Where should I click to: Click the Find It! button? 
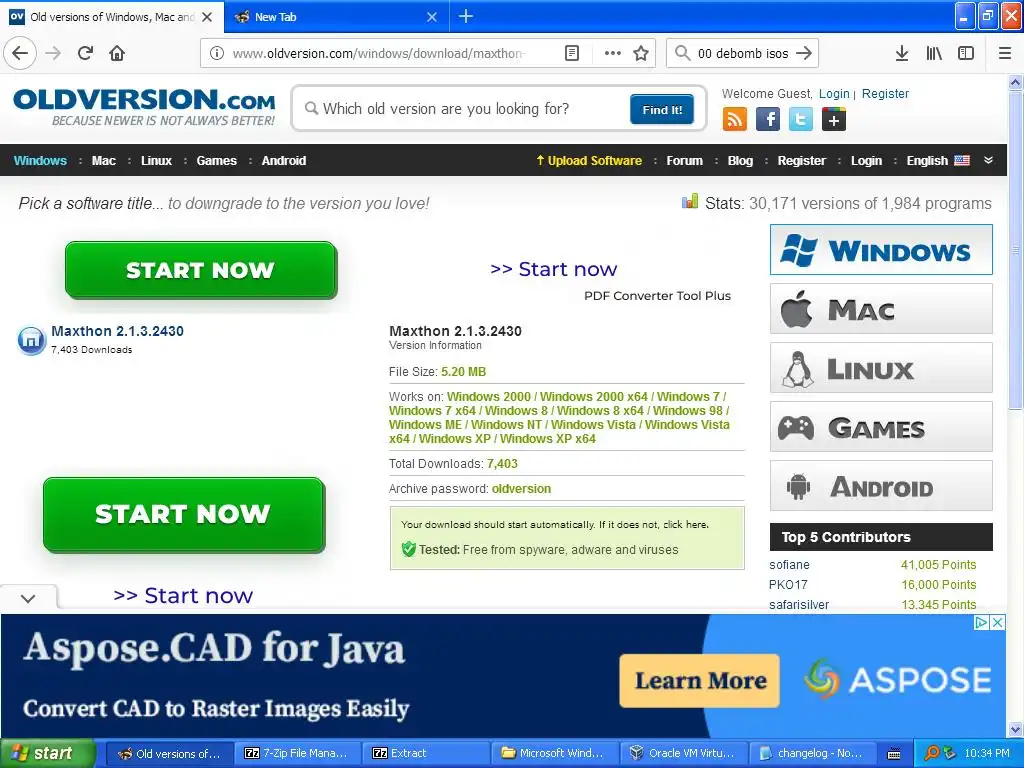(x=662, y=109)
